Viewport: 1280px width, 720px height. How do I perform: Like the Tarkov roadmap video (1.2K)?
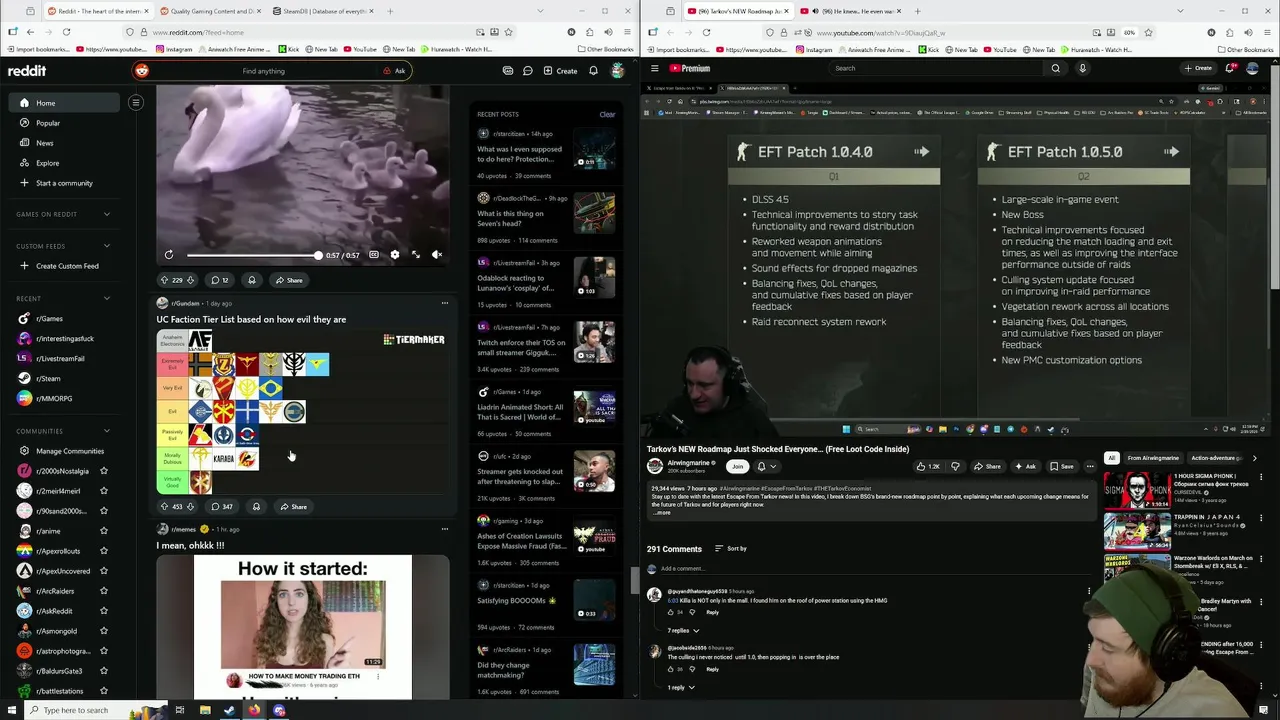(929, 466)
